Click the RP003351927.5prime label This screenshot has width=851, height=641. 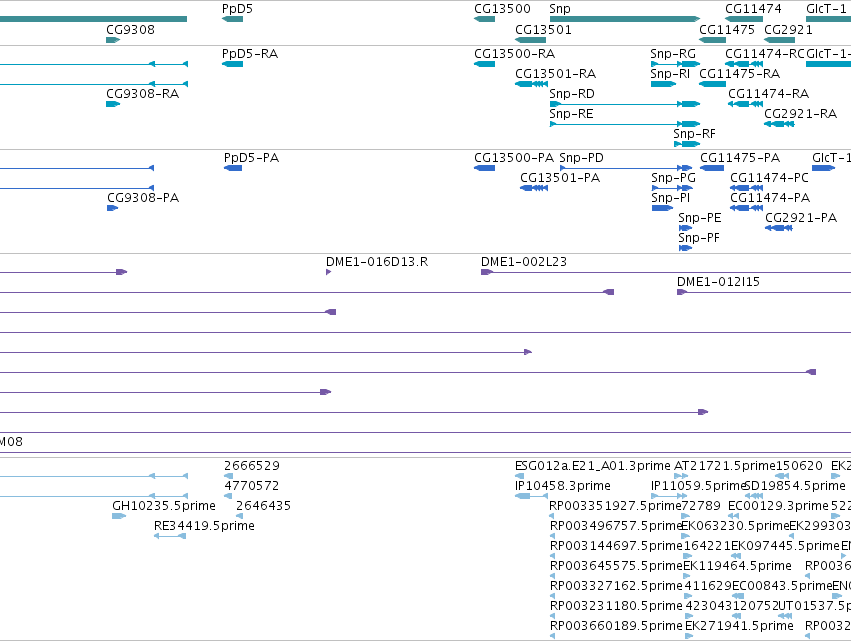click(615, 506)
